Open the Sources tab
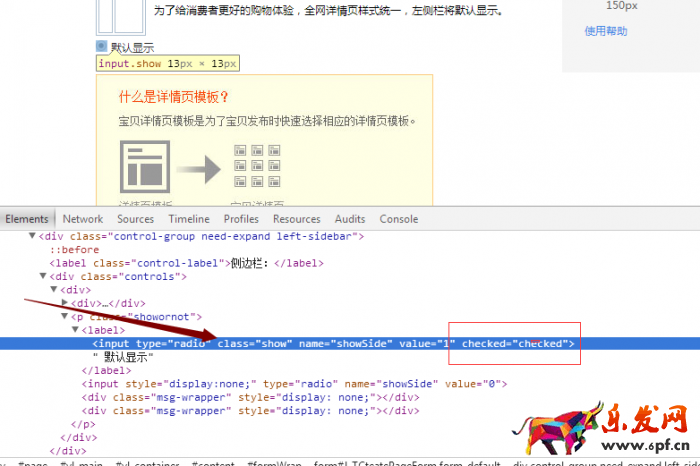This screenshot has width=700, height=466. click(136, 219)
